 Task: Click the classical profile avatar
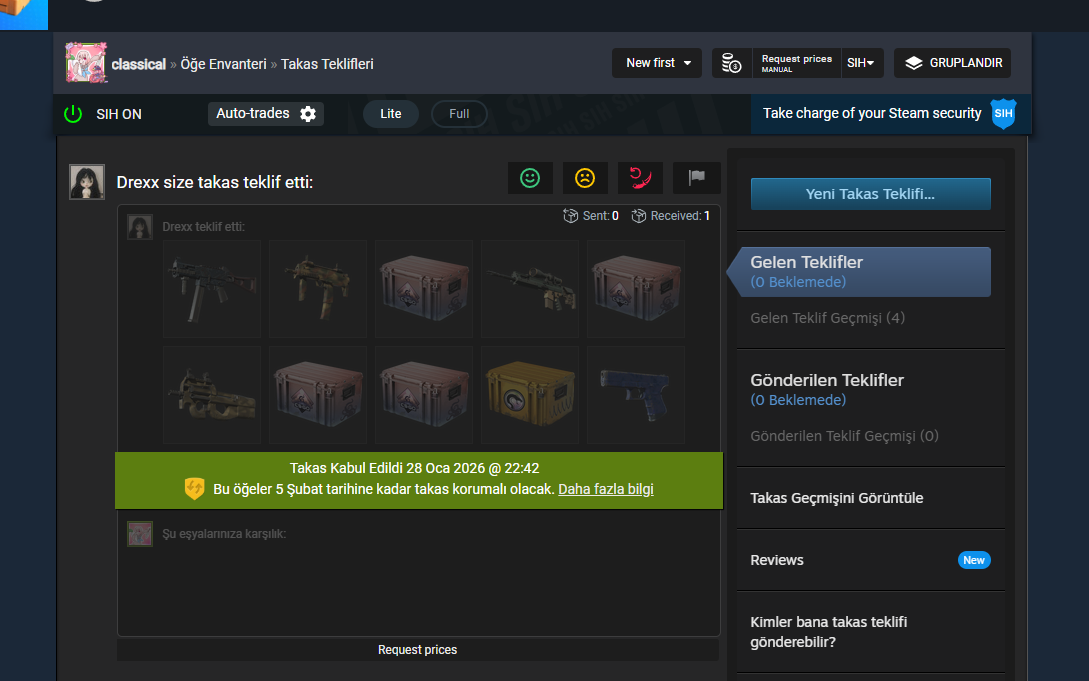click(86, 62)
